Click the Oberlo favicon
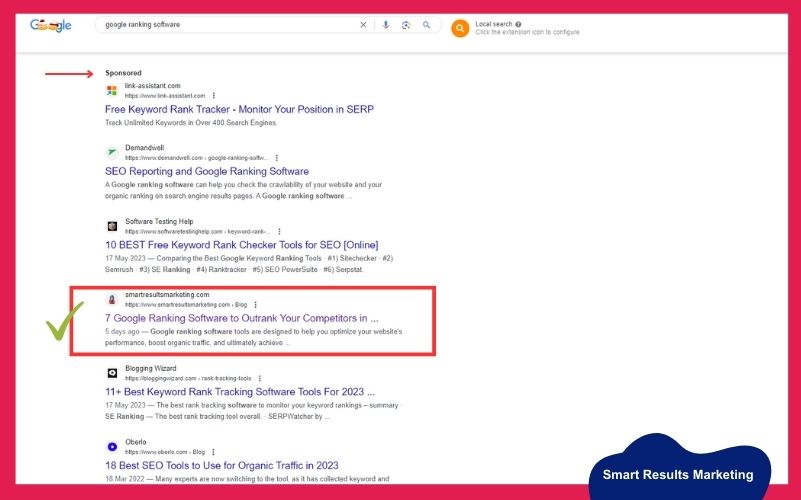Image resolution: width=801 pixels, height=500 pixels. (112, 447)
